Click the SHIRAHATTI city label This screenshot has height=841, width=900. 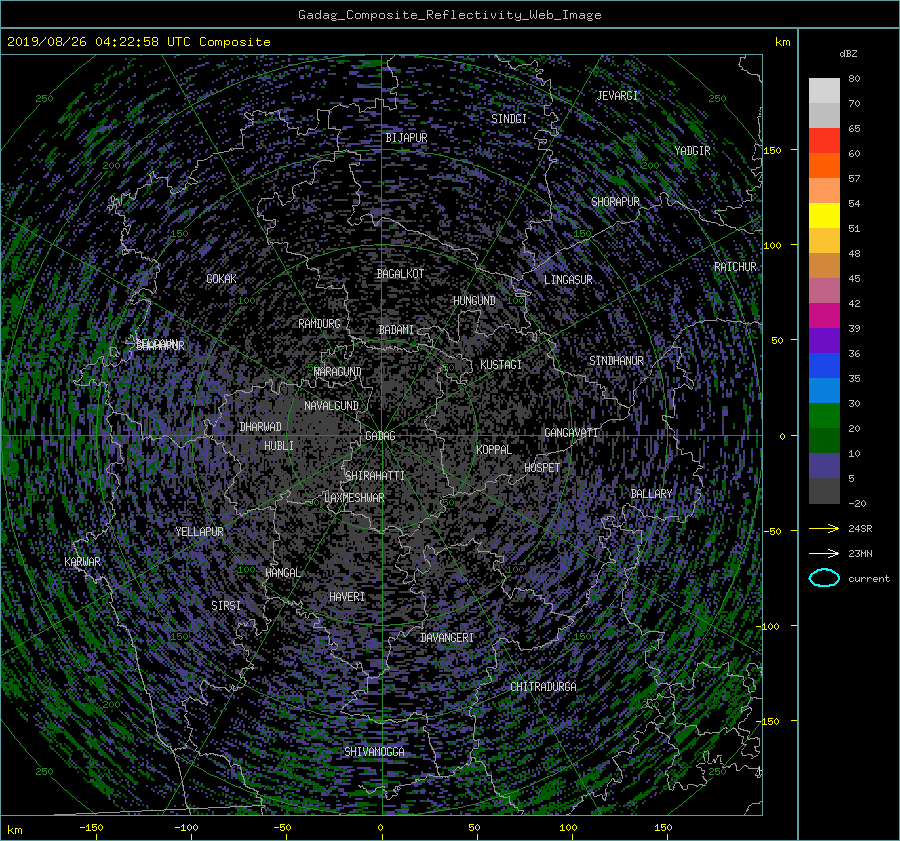coord(375,476)
